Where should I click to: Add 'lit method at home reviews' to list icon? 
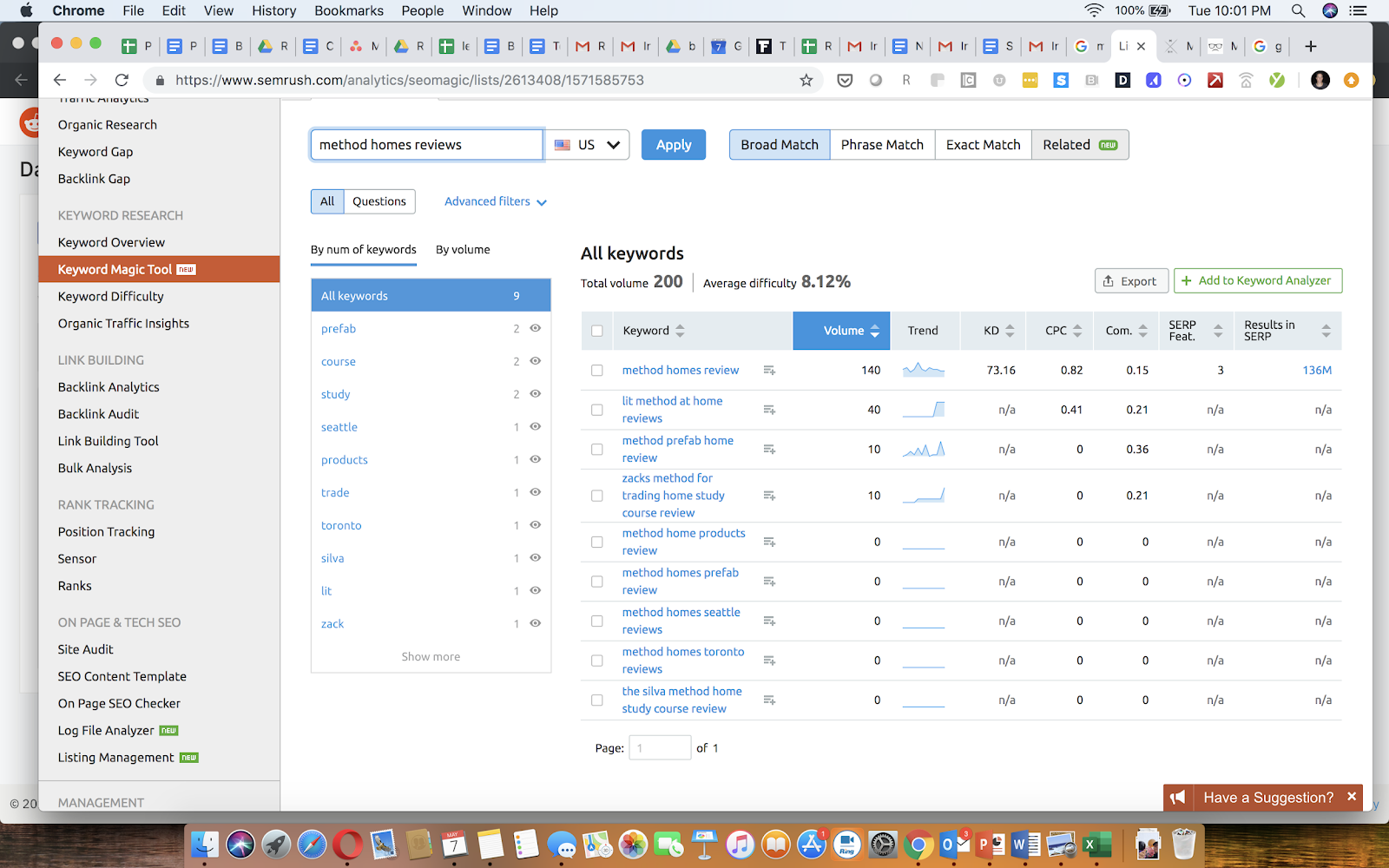point(769,410)
